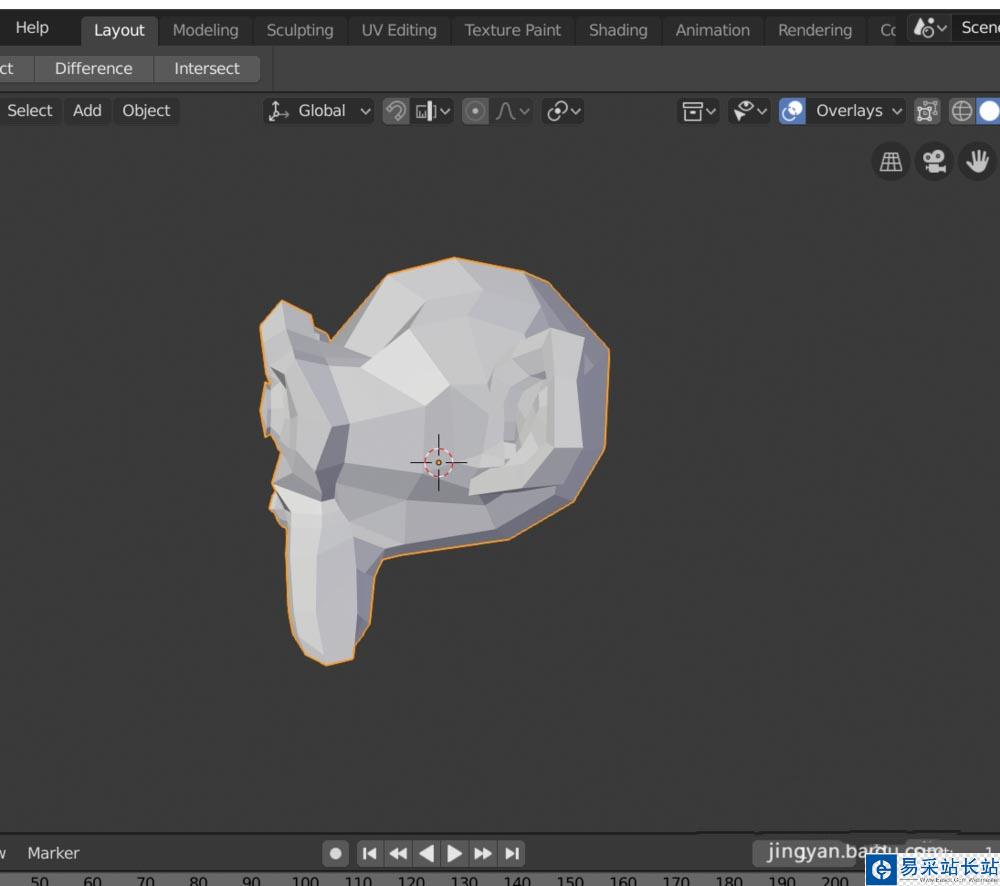The image size is (1000, 886).
Task: Click the hand pan view icon
Action: click(976, 161)
